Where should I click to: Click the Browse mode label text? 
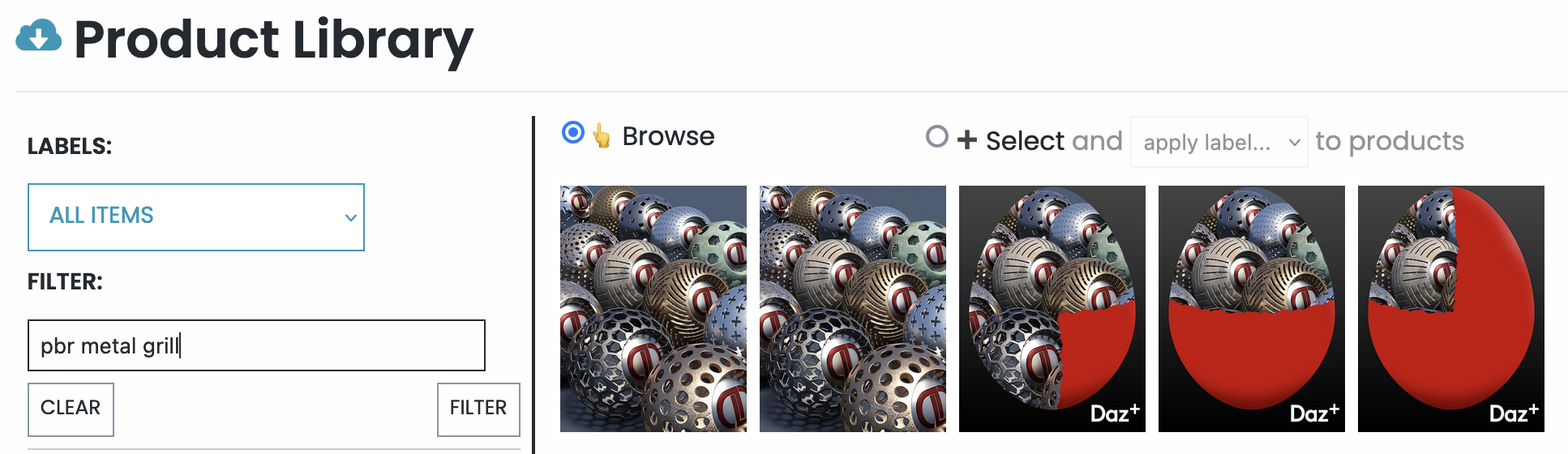[x=668, y=136]
